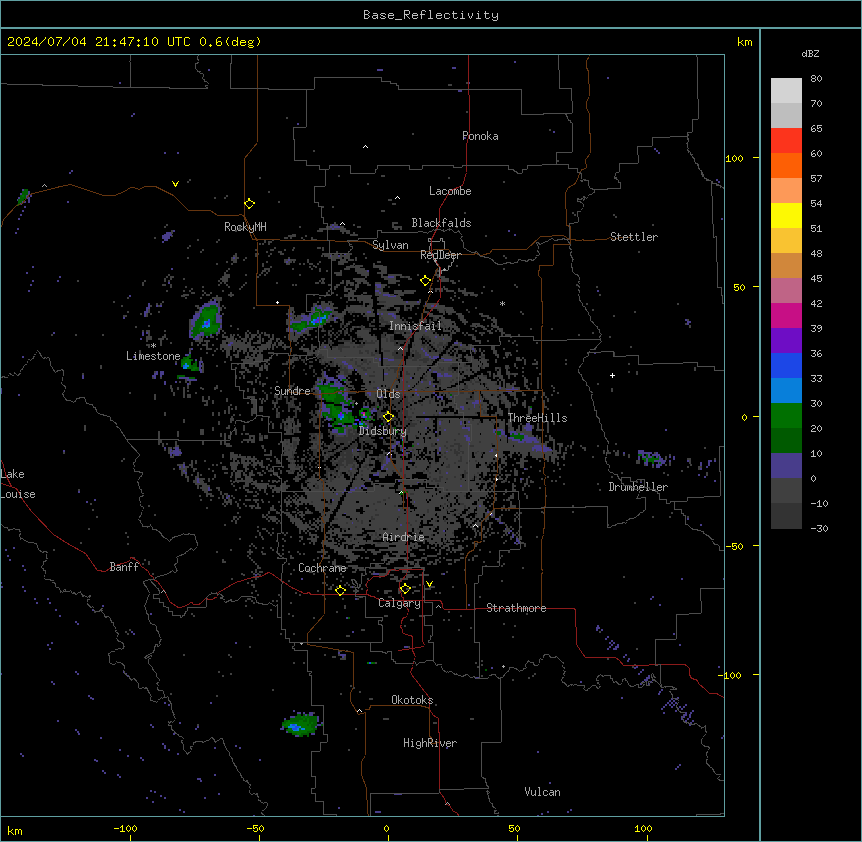This screenshot has width=862, height=842.
Task: Select the slate blue 10-0 dBZ legend color
Action: click(786, 466)
